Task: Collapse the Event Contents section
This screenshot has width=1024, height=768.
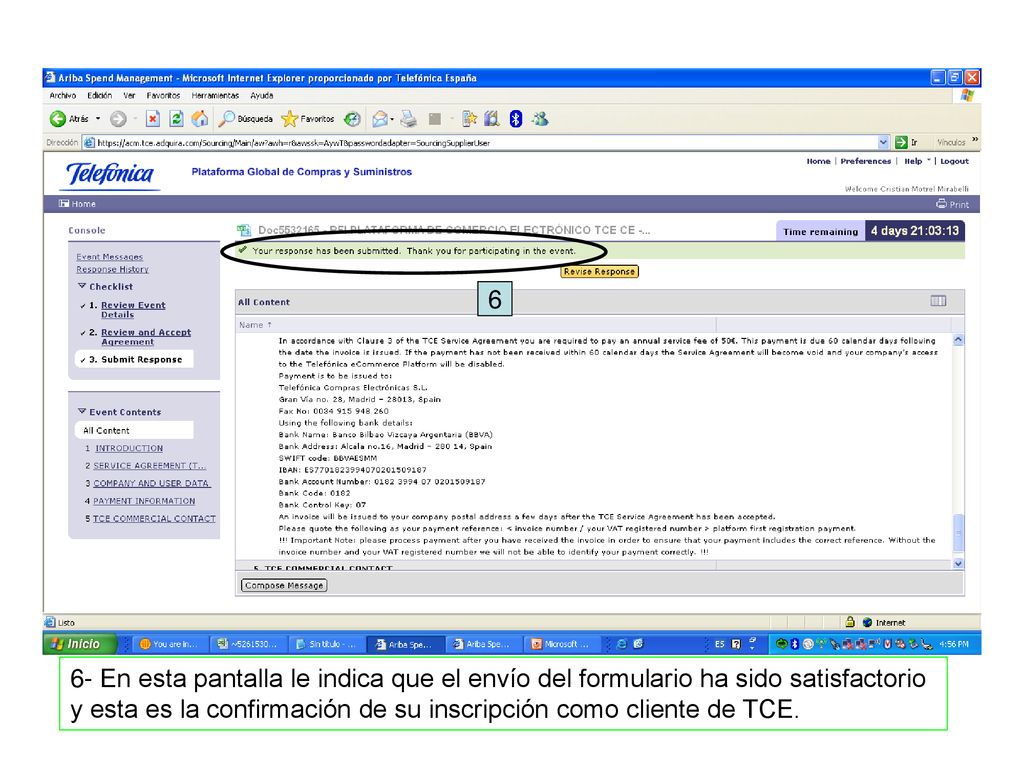Action: (x=82, y=411)
